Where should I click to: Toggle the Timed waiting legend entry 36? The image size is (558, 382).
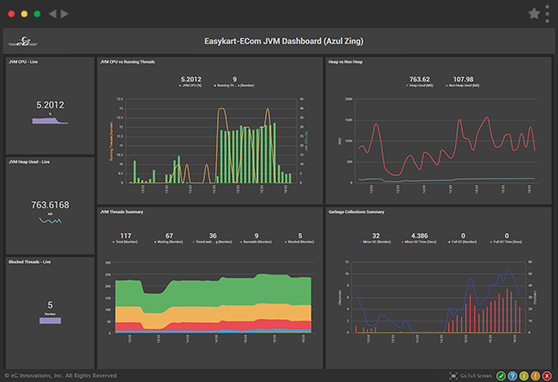click(x=212, y=238)
